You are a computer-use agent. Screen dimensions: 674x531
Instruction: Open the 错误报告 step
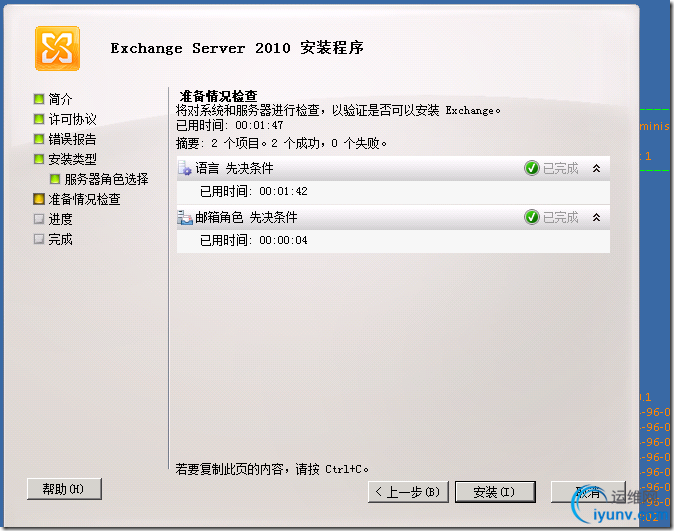[72, 139]
